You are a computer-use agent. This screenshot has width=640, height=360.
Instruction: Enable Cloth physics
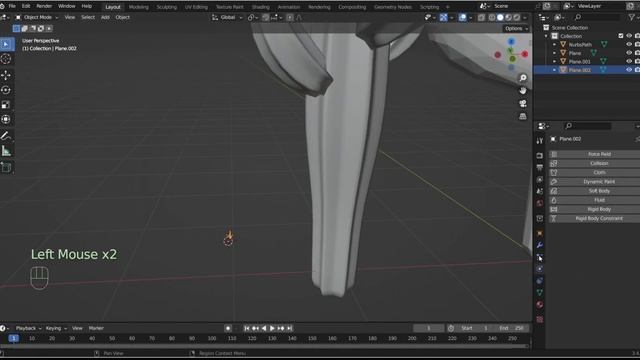click(x=595, y=172)
